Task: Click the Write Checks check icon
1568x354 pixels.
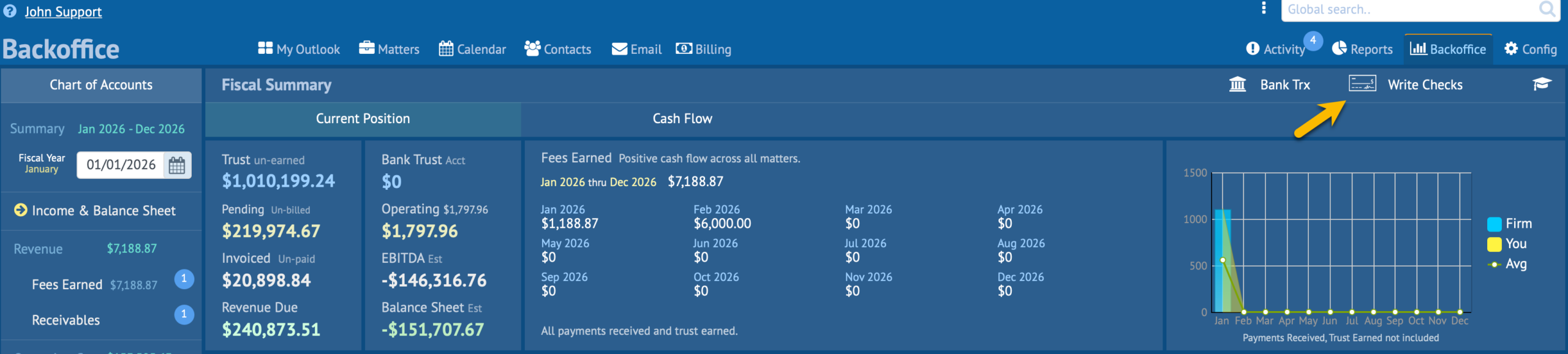Action: [x=1362, y=84]
